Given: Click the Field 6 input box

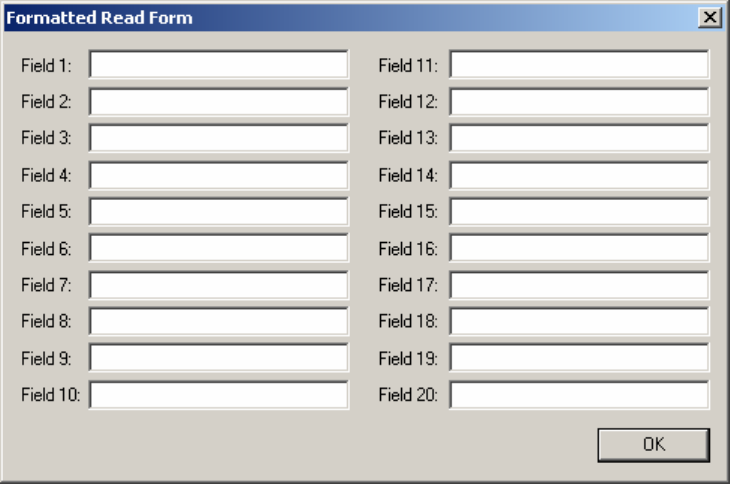Looking at the screenshot, I should (218, 248).
